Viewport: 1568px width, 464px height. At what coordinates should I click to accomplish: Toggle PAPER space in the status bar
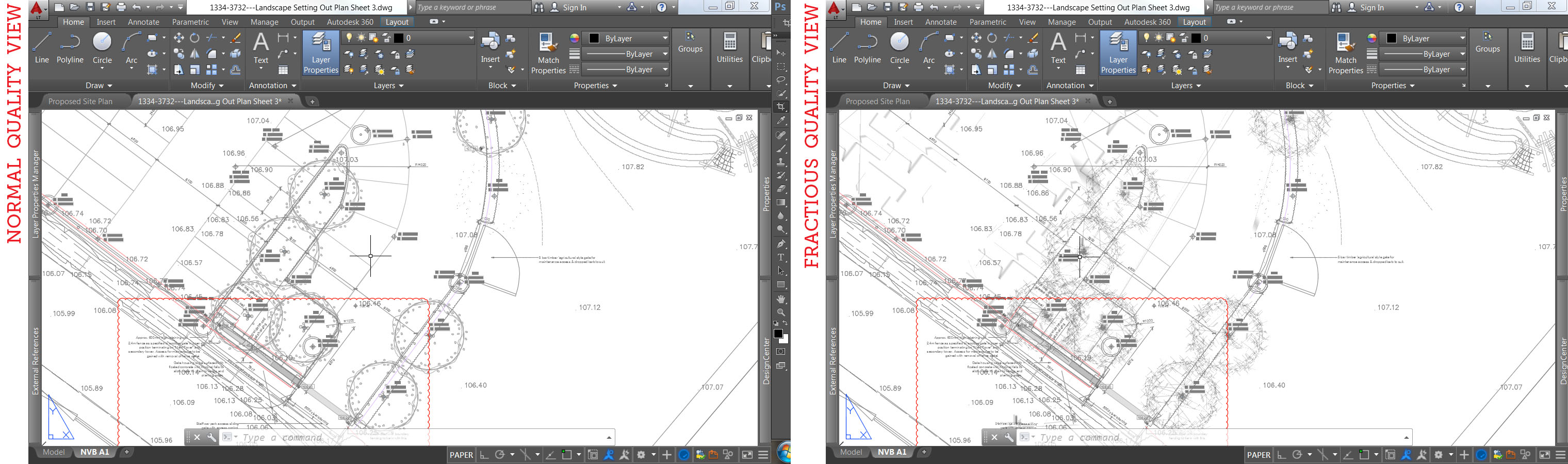click(x=462, y=455)
